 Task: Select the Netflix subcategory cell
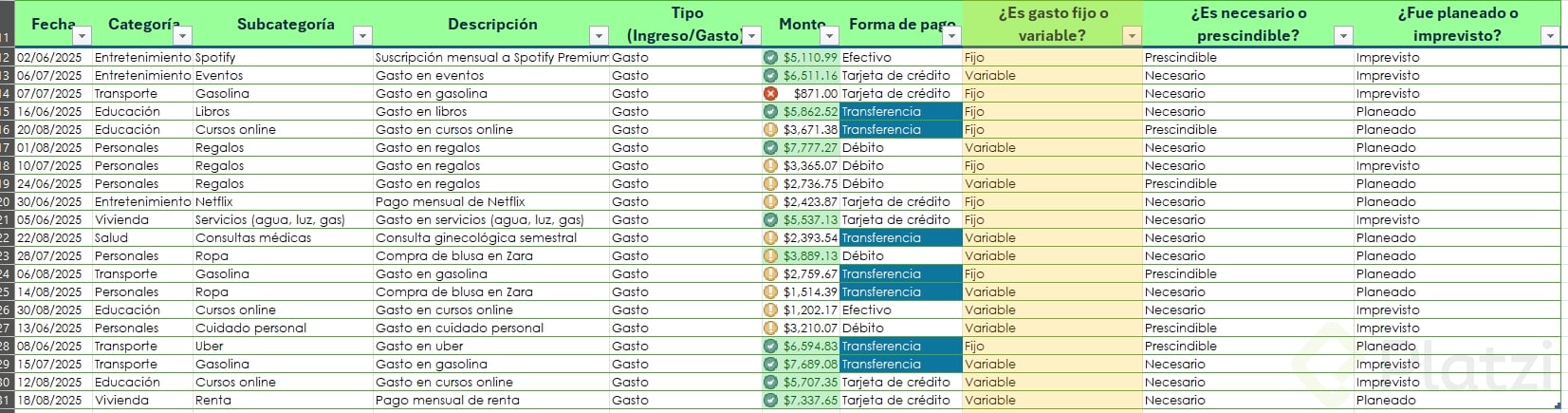pyautogui.click(x=213, y=202)
